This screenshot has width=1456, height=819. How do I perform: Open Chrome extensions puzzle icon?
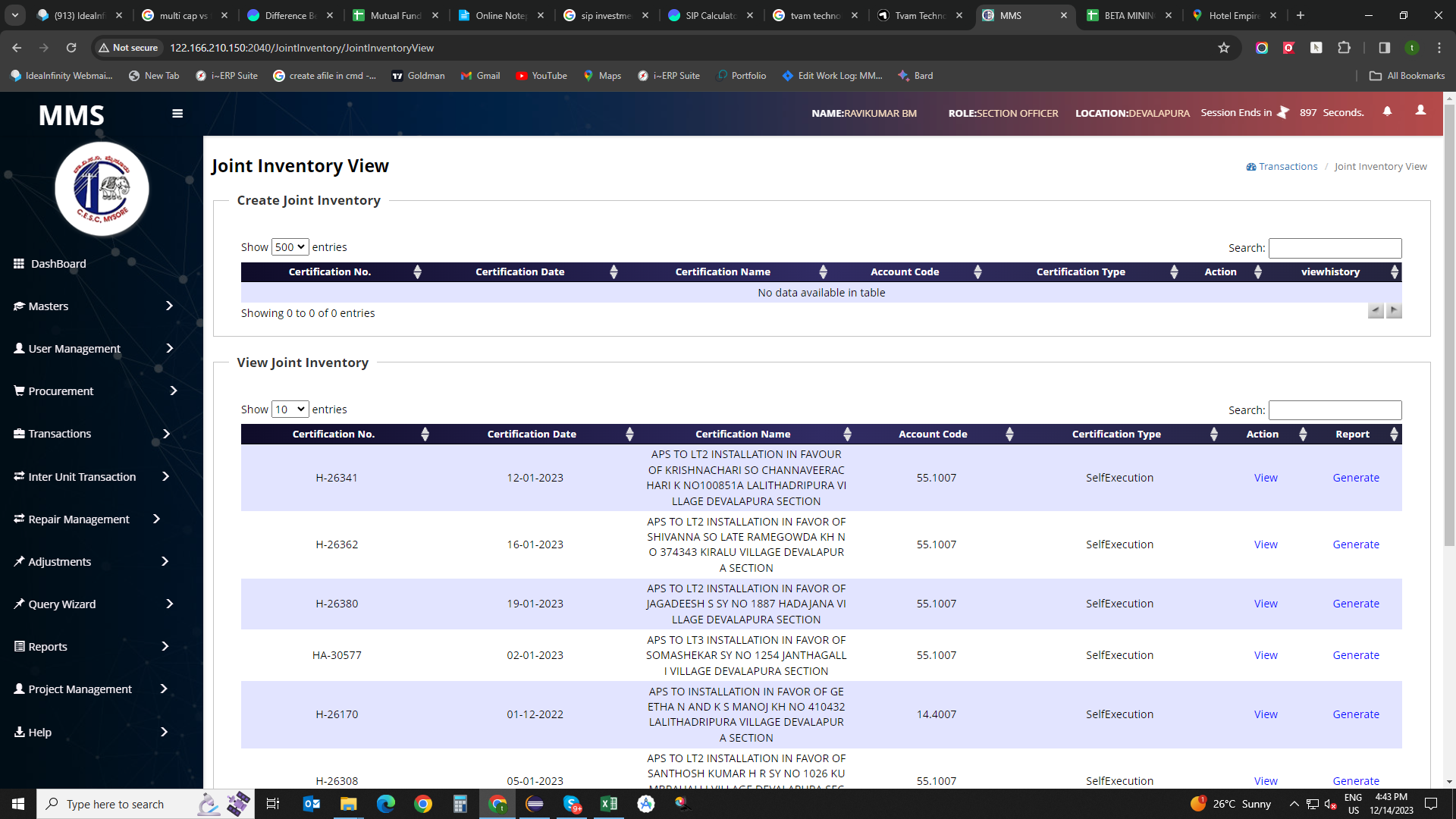click(1344, 48)
